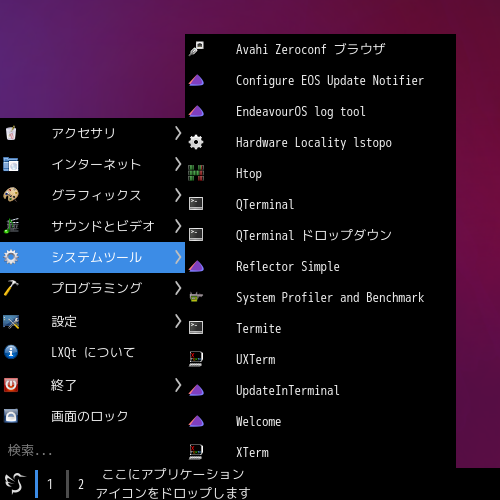Screen dimensions: 500x500
Task: Expand the アクセサリ submenu arrow
Action: click(178, 133)
